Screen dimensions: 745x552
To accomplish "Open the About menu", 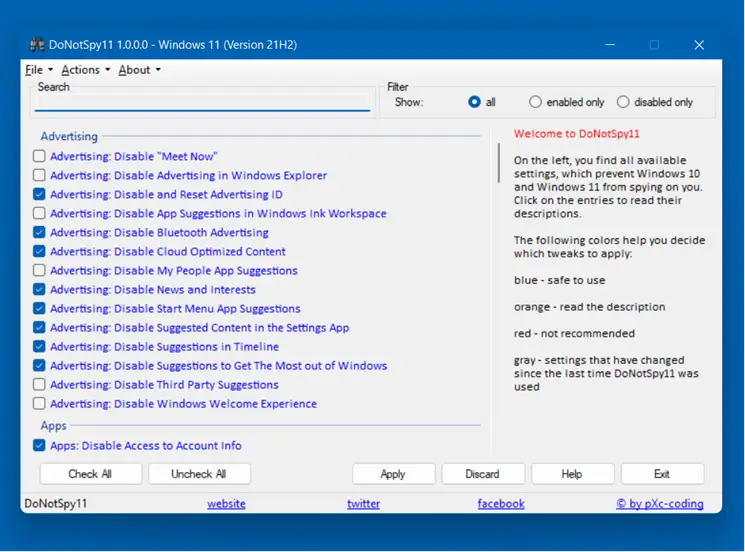I will (x=140, y=70).
